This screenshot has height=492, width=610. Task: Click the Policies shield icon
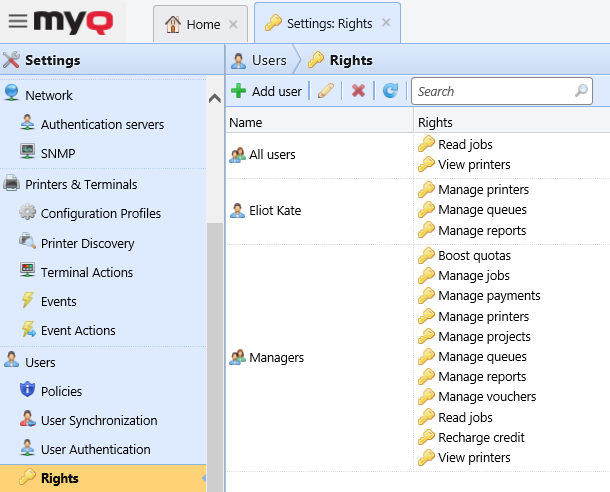[x=28, y=391]
